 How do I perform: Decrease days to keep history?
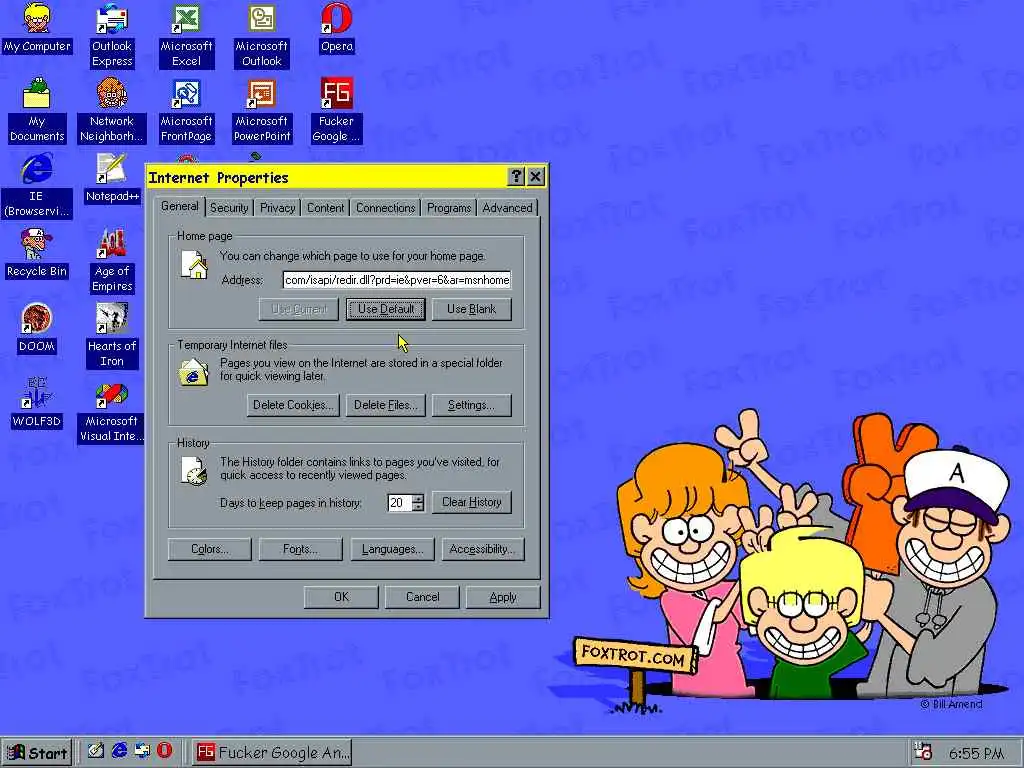pyautogui.click(x=419, y=507)
